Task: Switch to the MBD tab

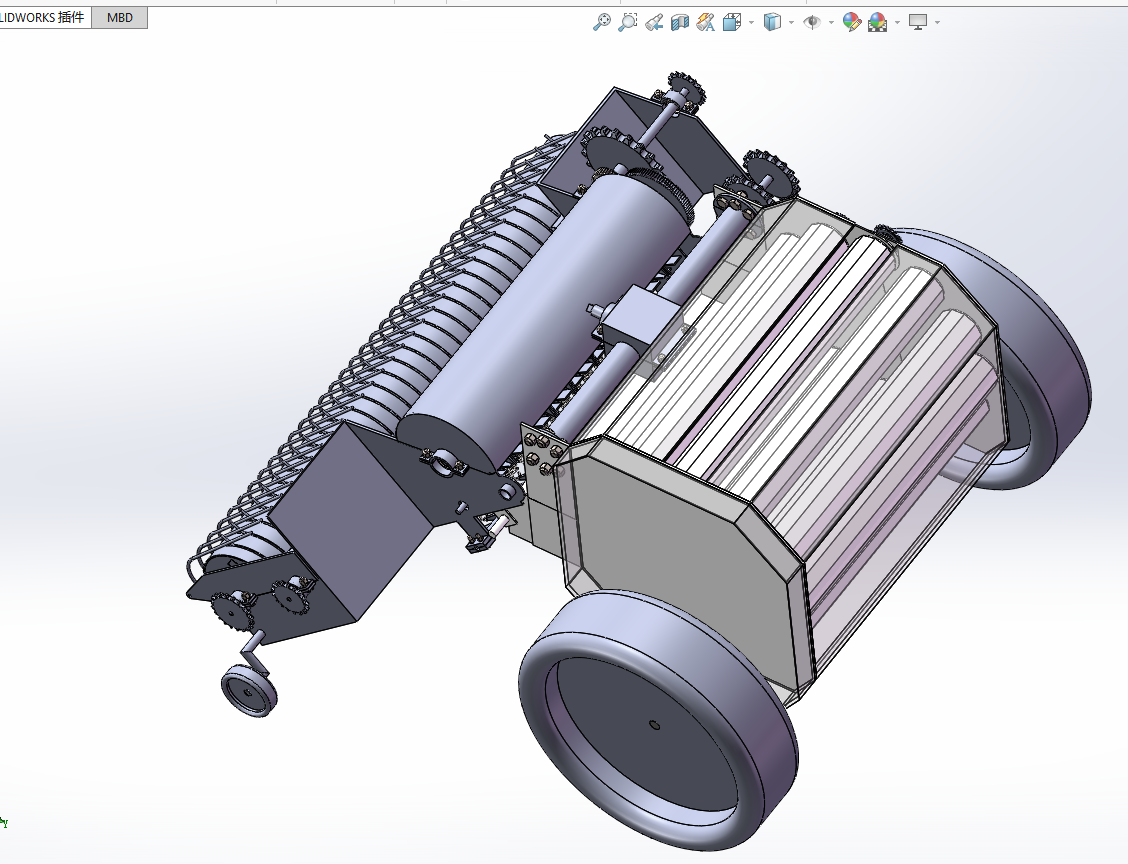Action: [x=119, y=17]
